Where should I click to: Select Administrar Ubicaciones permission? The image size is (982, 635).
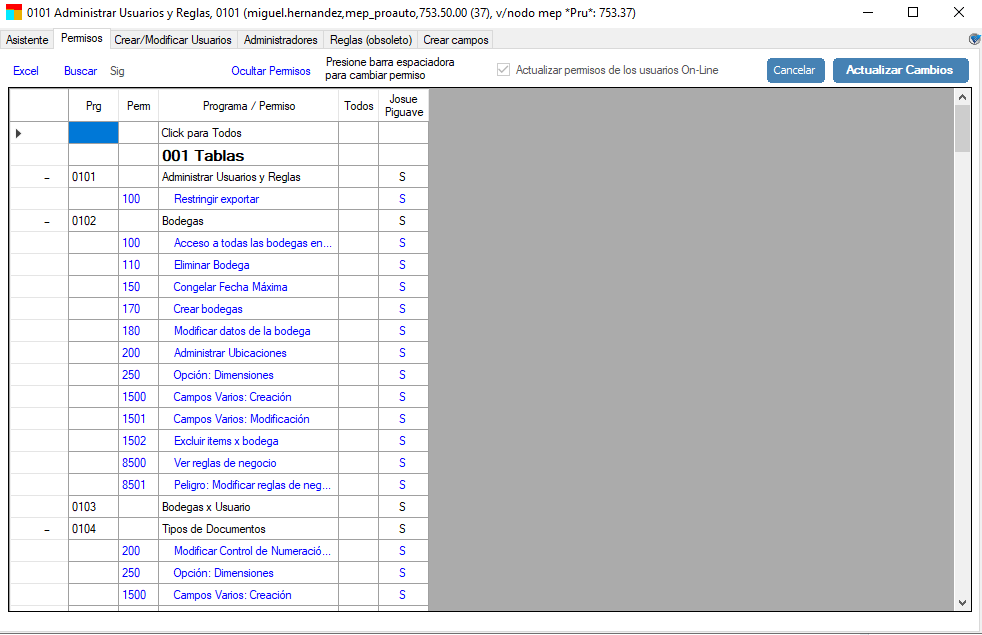click(249, 353)
